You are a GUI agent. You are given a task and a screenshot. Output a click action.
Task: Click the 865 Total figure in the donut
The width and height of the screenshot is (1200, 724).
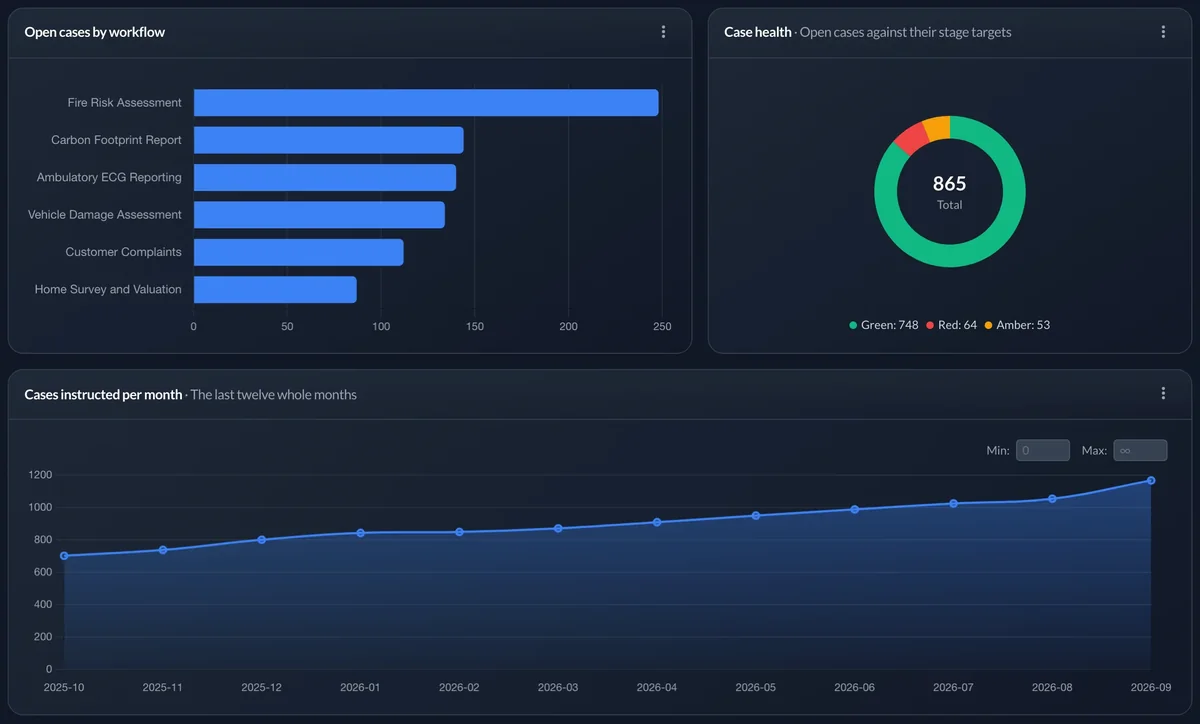[x=950, y=192]
